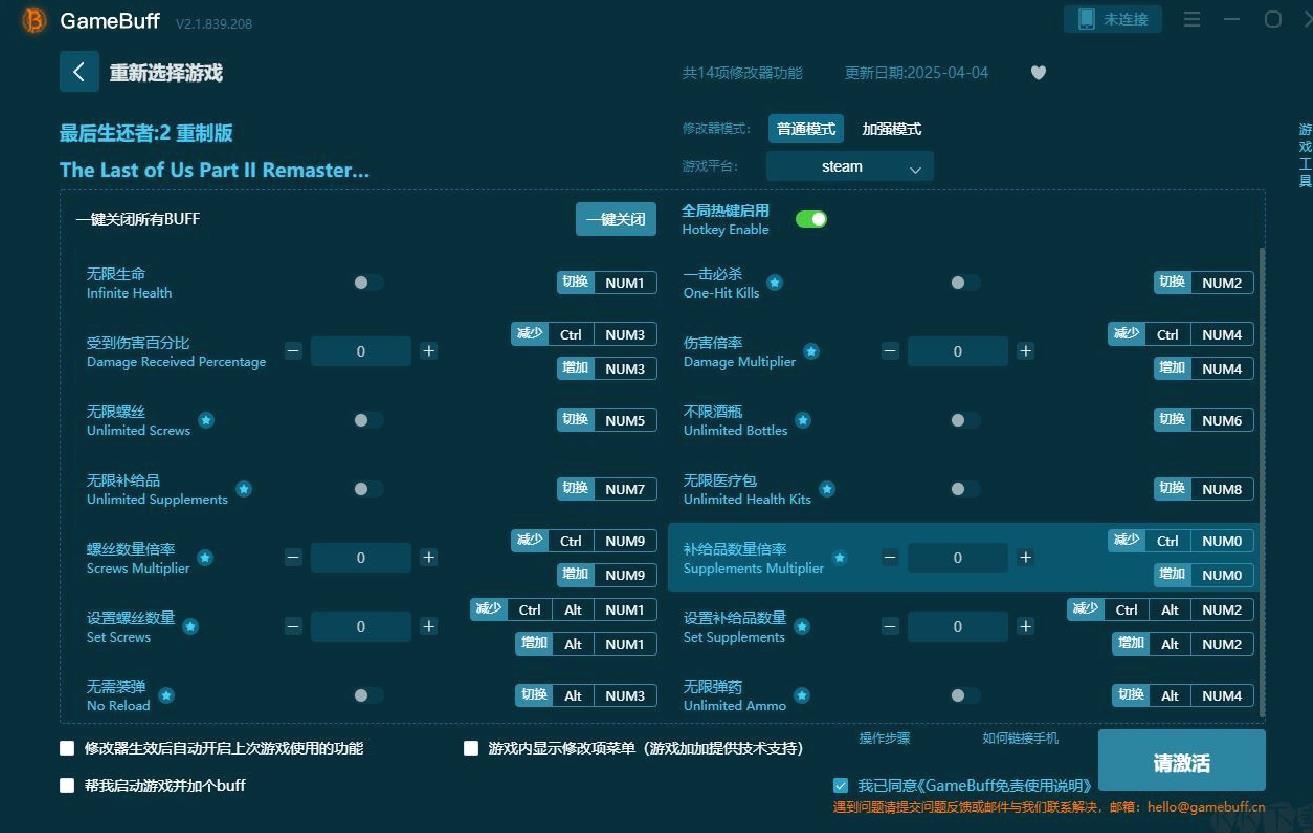Click Unlimited Bottles 切换 NUM6 hotkey button
Image resolution: width=1313 pixels, height=833 pixels.
click(x=1204, y=420)
